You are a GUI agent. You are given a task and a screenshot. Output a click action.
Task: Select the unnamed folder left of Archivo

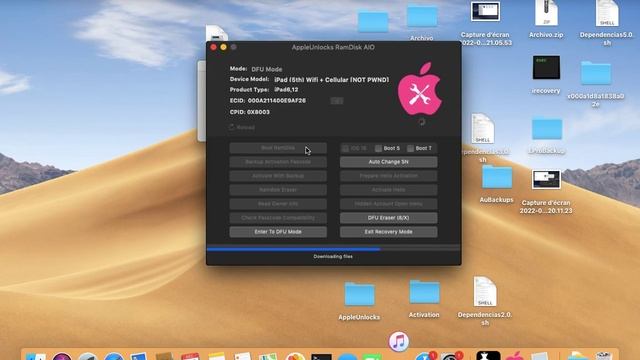point(373,21)
